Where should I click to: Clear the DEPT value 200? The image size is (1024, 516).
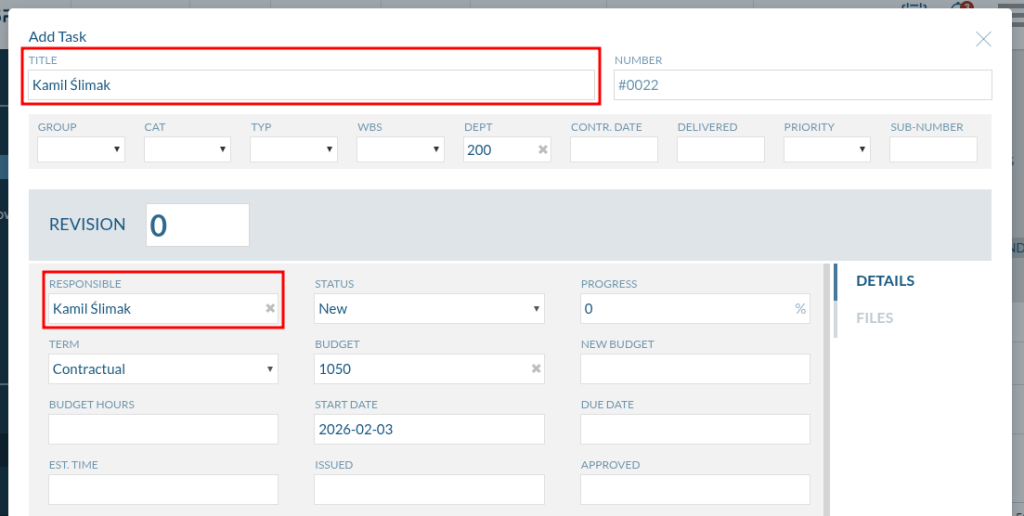point(543,150)
